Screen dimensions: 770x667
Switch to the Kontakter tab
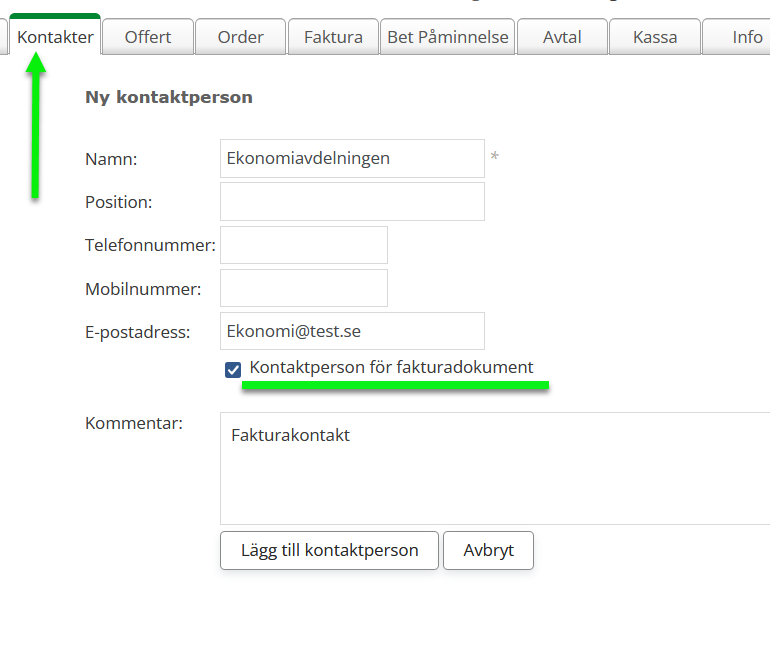pyautogui.click(x=56, y=37)
